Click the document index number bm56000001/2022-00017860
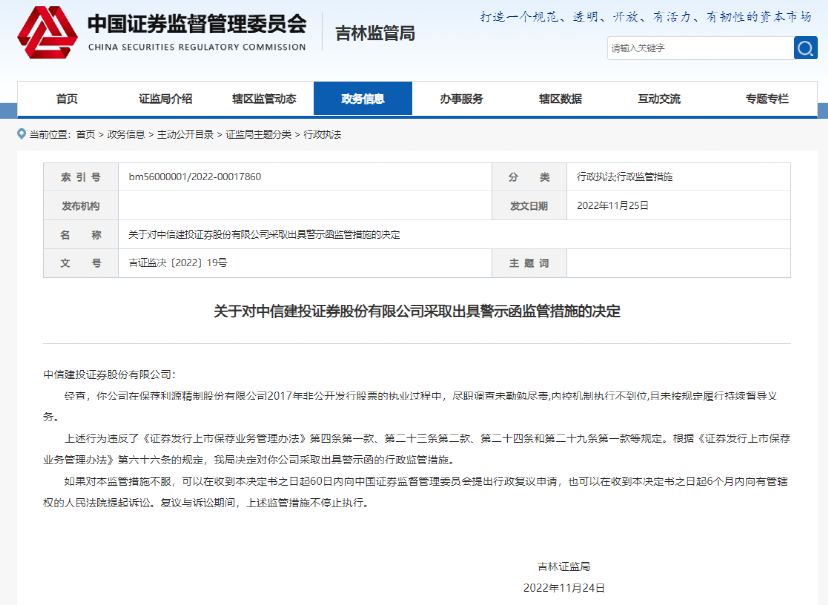 coord(195,177)
